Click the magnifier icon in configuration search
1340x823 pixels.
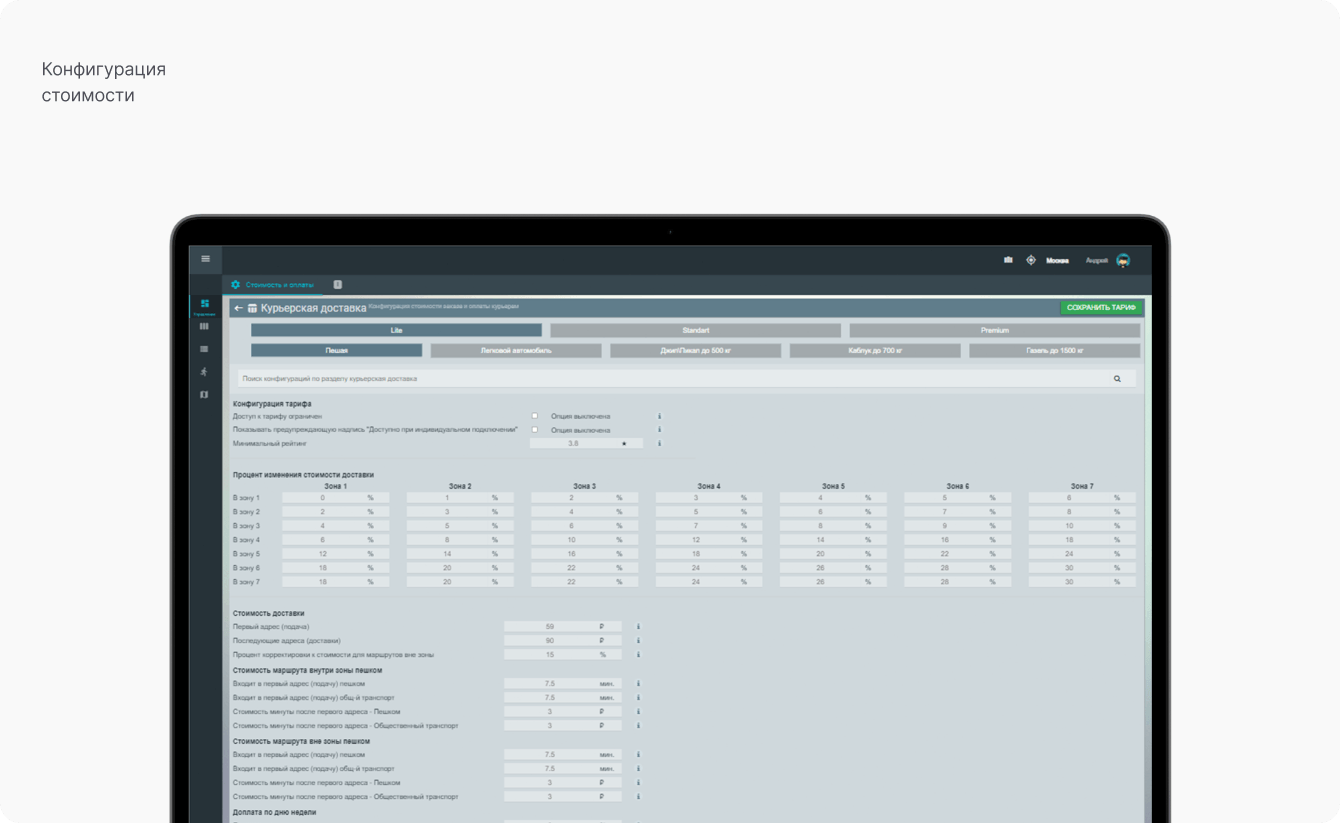tap(1117, 379)
